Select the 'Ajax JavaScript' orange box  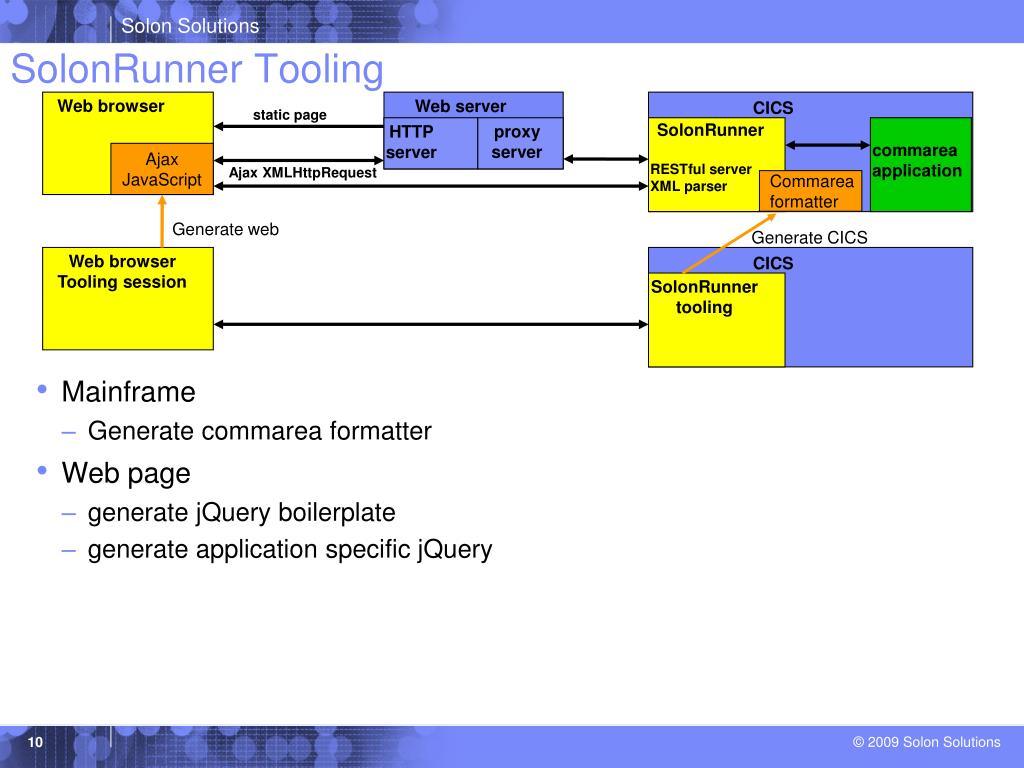pos(162,169)
